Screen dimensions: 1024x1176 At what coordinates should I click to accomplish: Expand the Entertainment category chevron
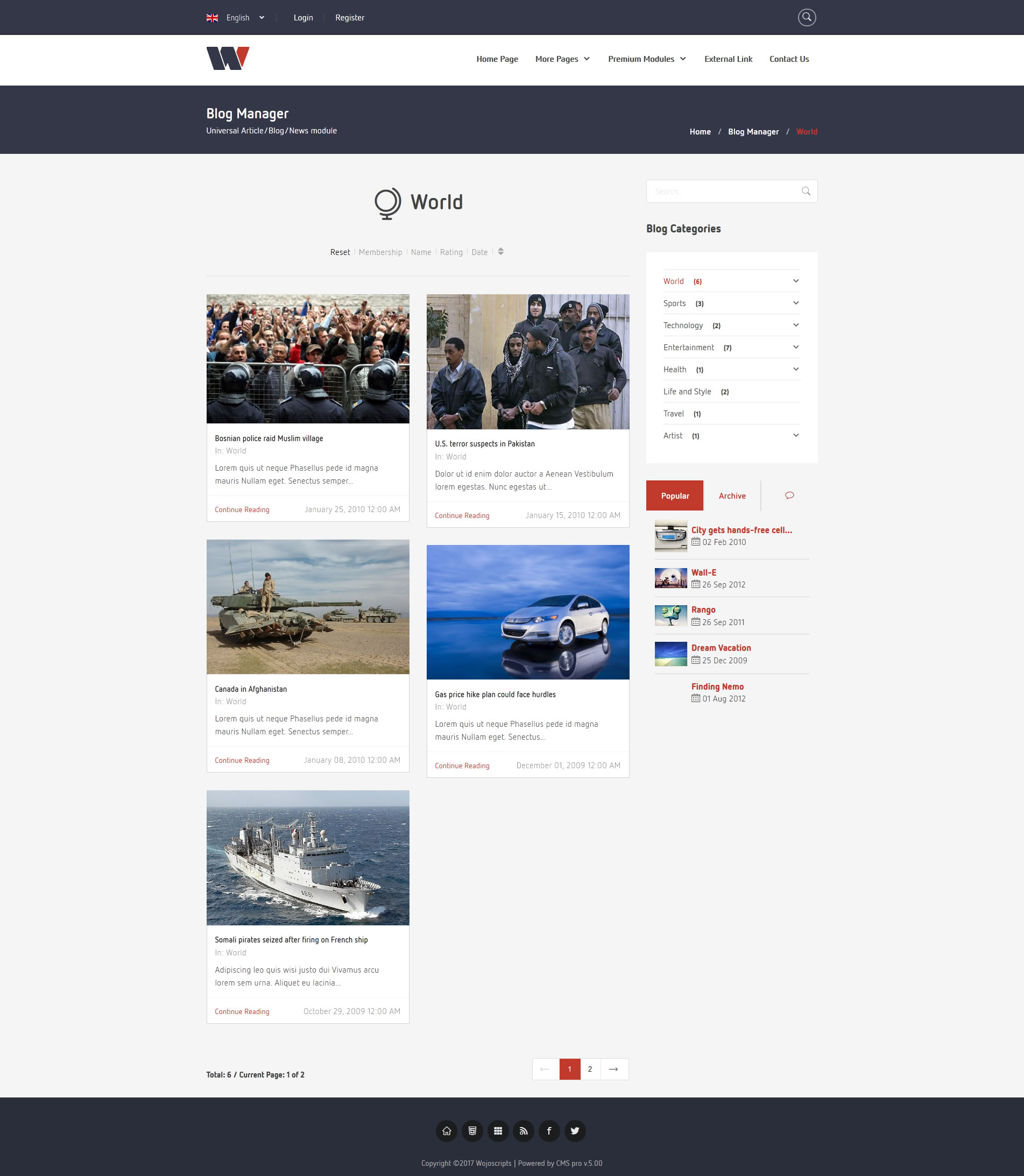[796, 348]
